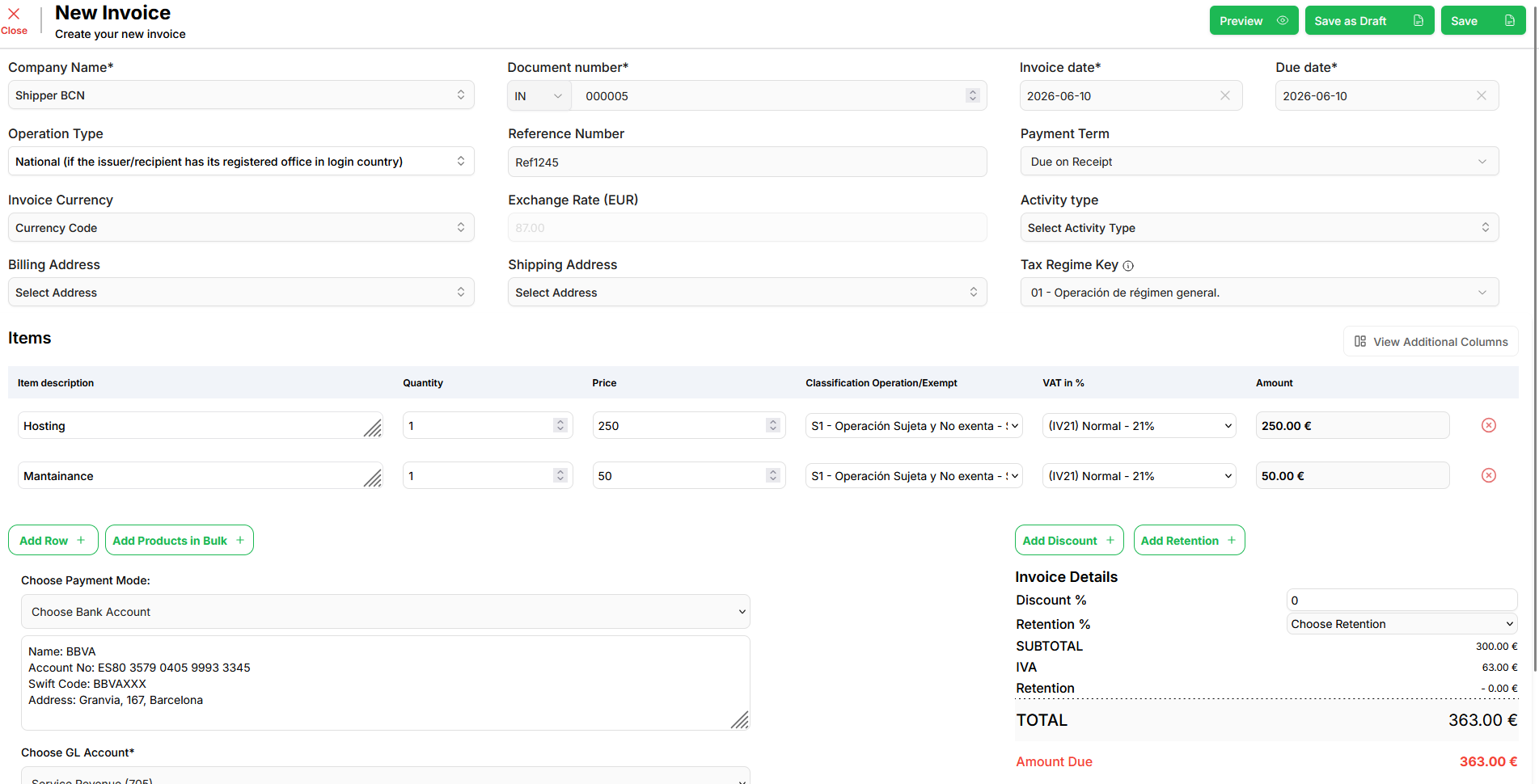Click the Mantainance row price stepper arrows
The height and width of the screenshot is (784, 1539).
(x=773, y=476)
